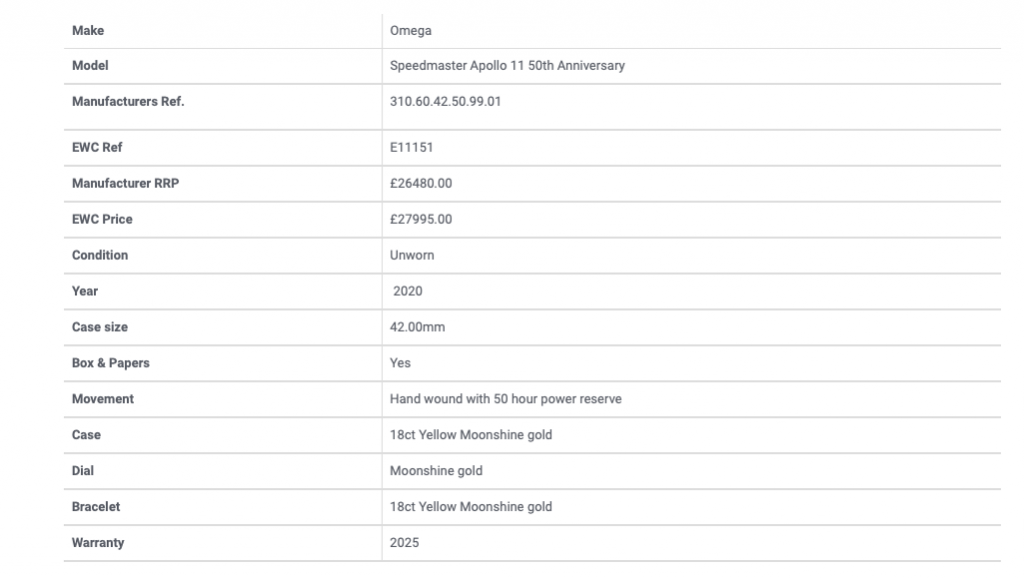Click the Case material 18ct Yellow Moonshine gold
The width and height of the screenshot is (1024, 579).
click(470, 435)
